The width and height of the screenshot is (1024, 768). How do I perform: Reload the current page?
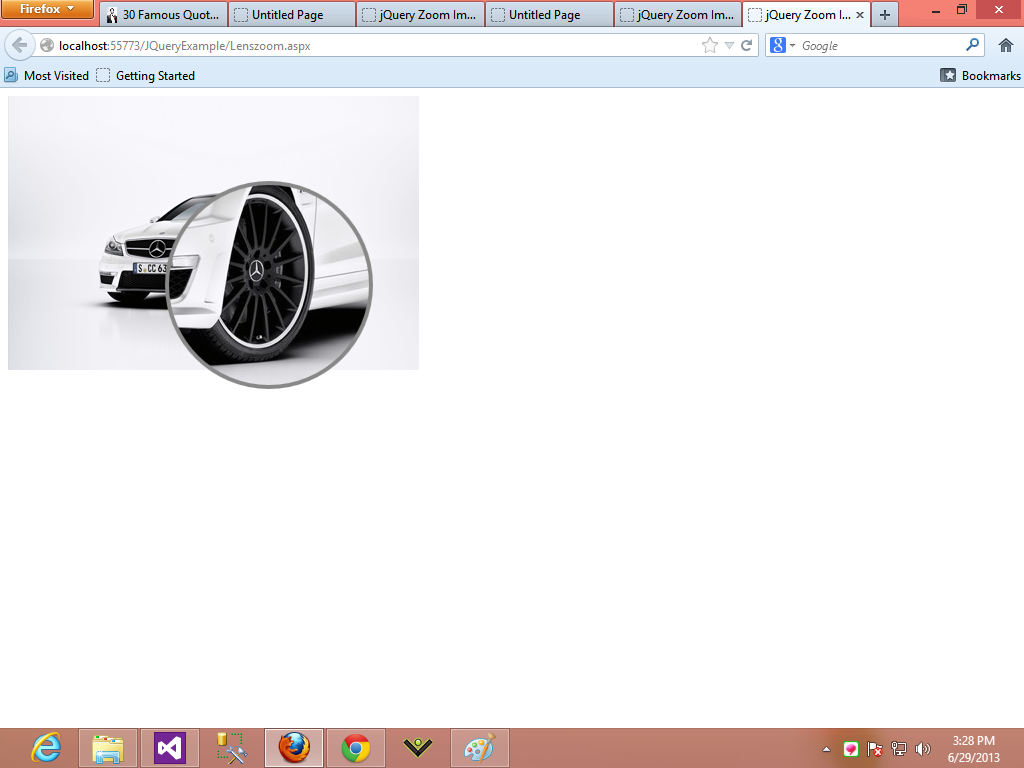(746, 46)
